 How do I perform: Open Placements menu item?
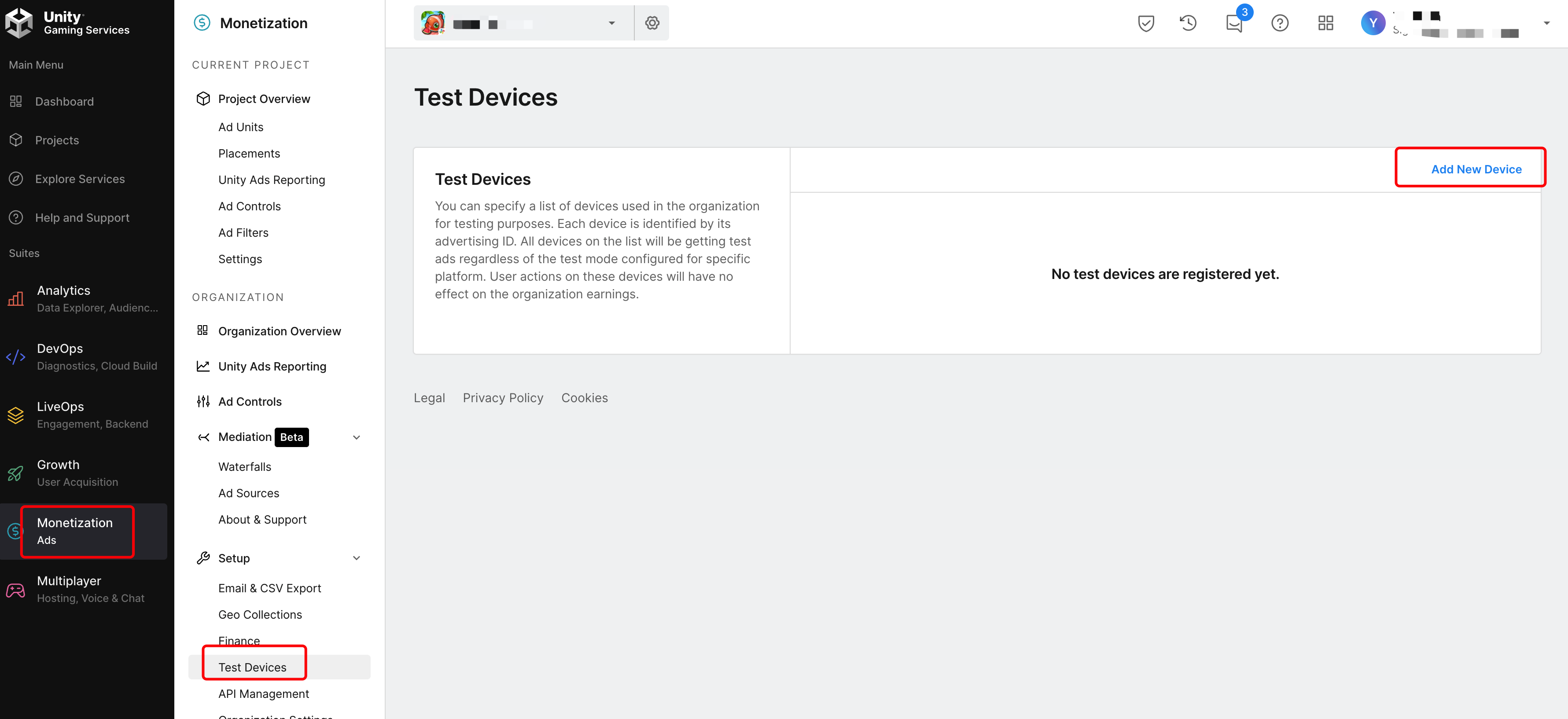(x=249, y=153)
